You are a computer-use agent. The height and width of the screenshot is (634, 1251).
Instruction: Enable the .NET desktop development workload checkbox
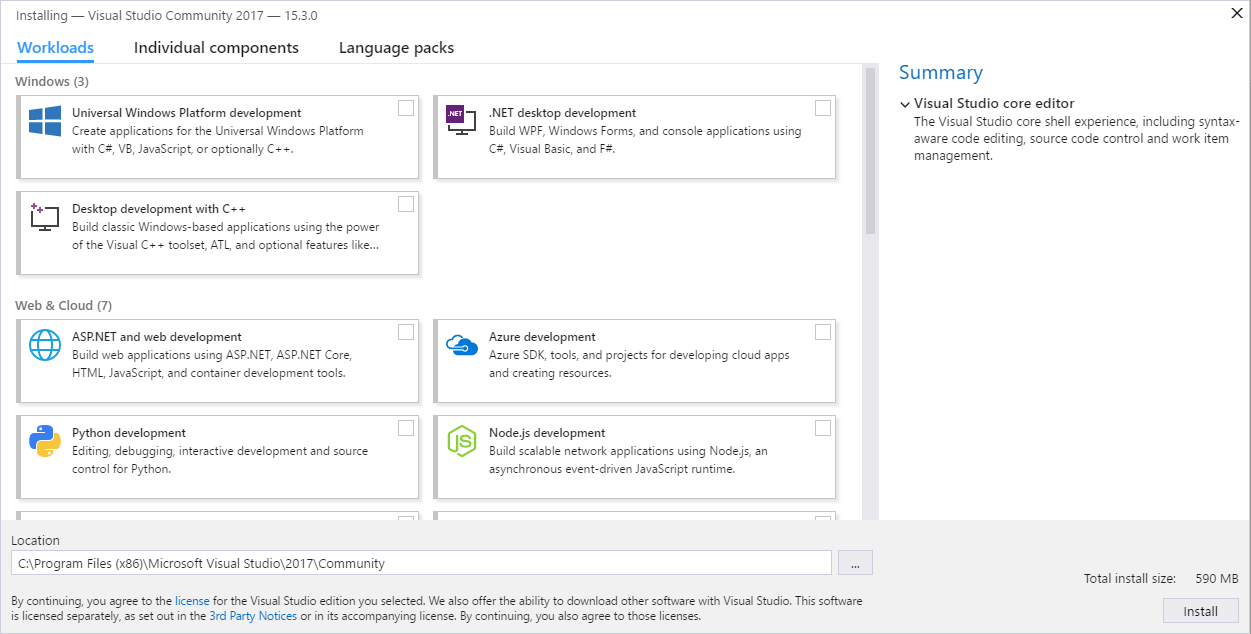click(x=822, y=108)
